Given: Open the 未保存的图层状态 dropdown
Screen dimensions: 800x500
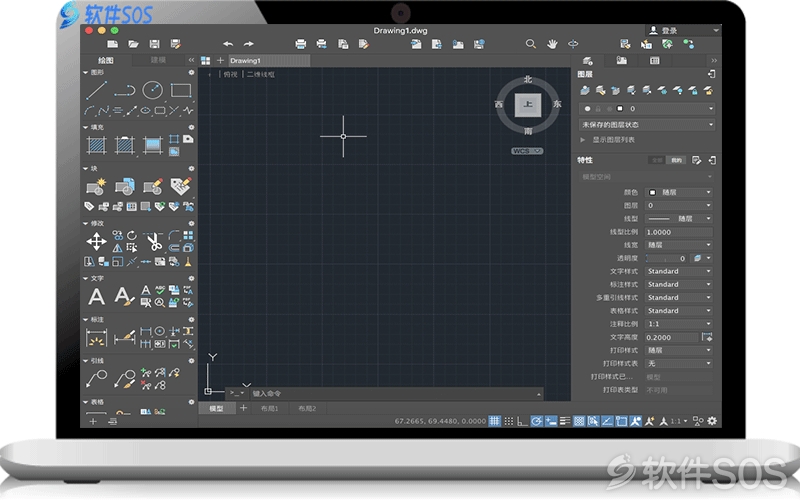Looking at the screenshot, I should (x=646, y=124).
